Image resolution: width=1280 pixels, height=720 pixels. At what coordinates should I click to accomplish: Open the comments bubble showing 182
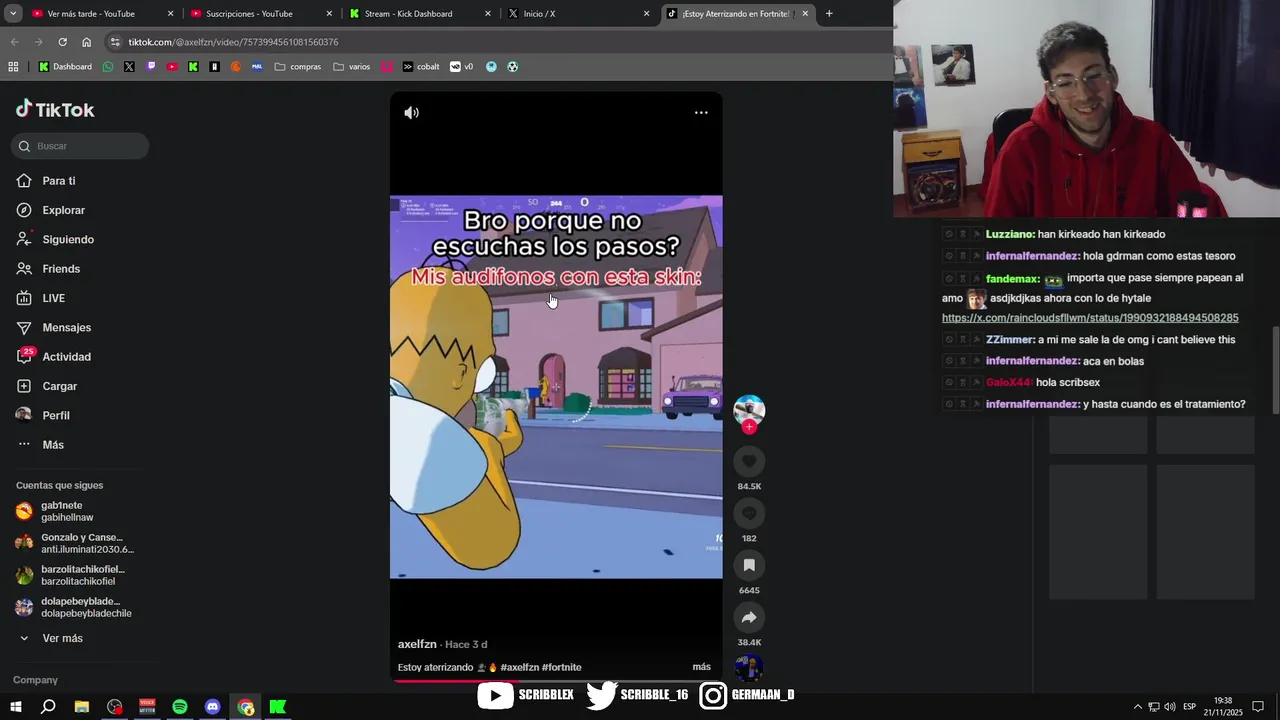(749, 513)
